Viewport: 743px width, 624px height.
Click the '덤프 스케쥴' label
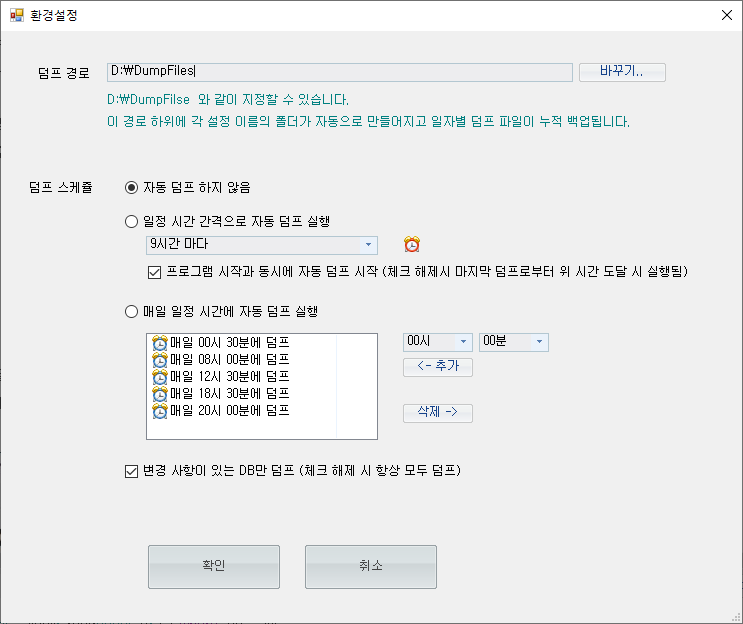(61, 188)
